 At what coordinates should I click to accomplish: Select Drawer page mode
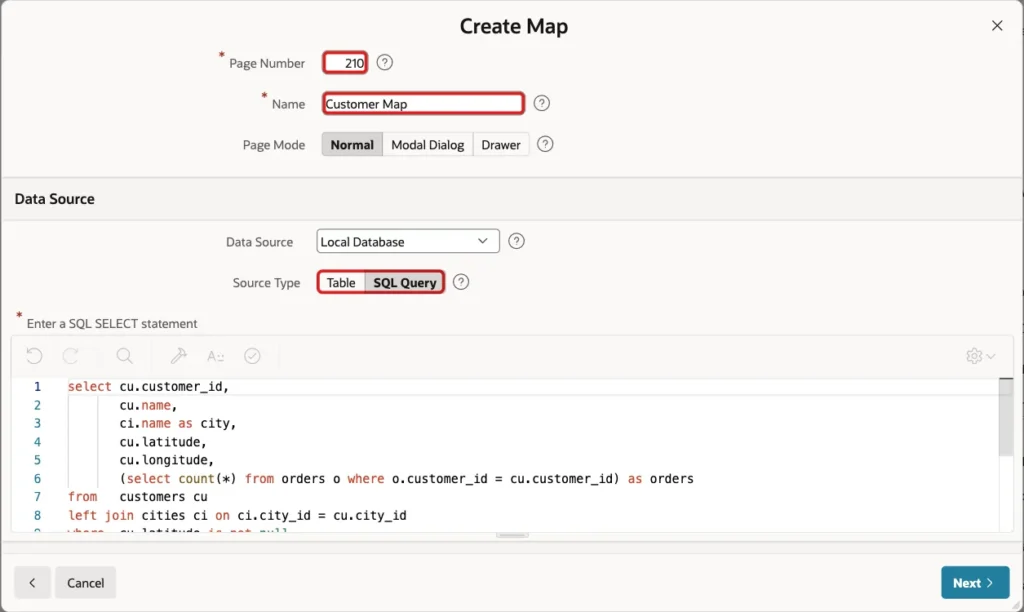click(x=501, y=144)
